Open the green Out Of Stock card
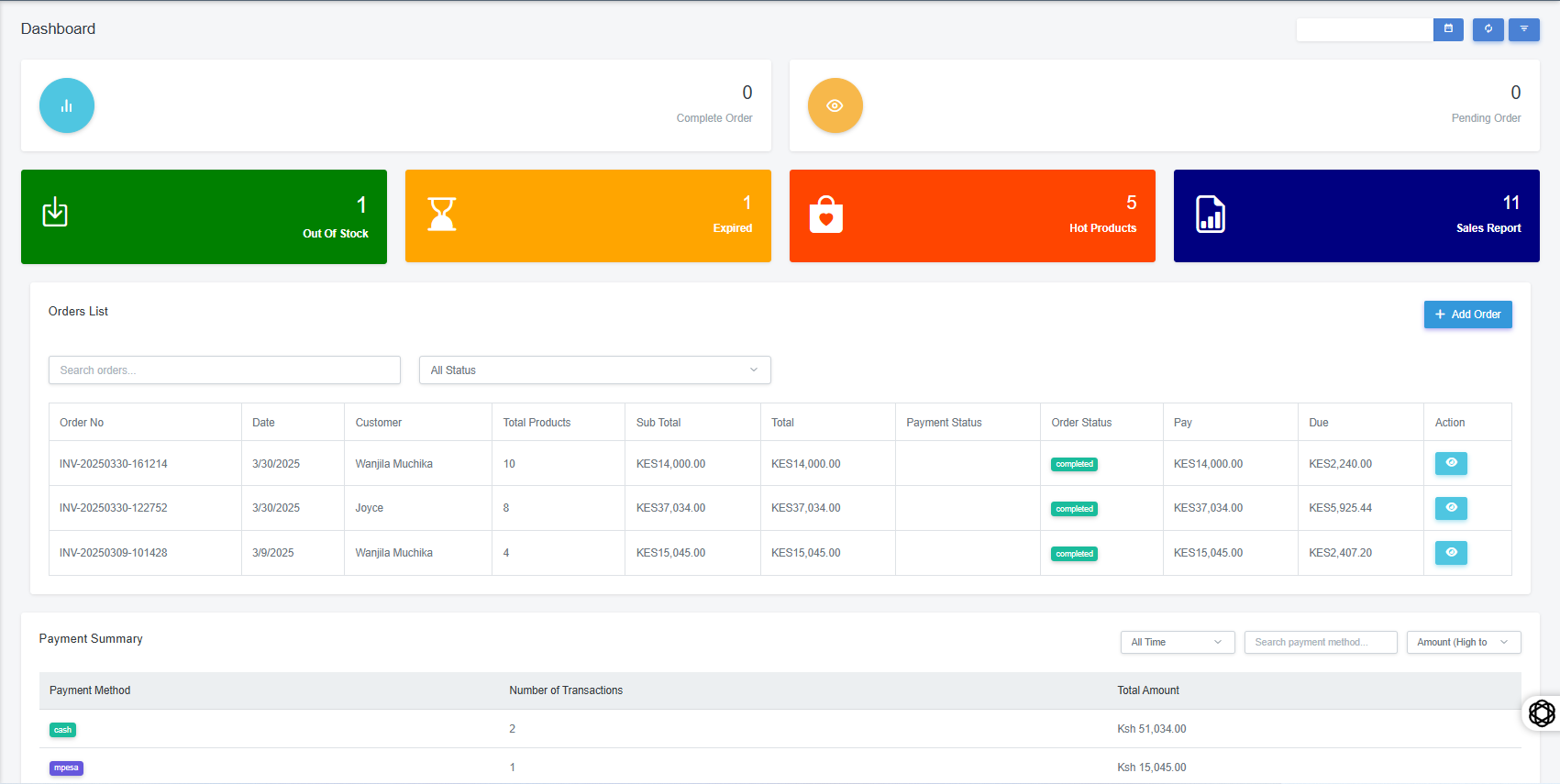Viewport: 1560px width, 784px height. tap(204, 216)
